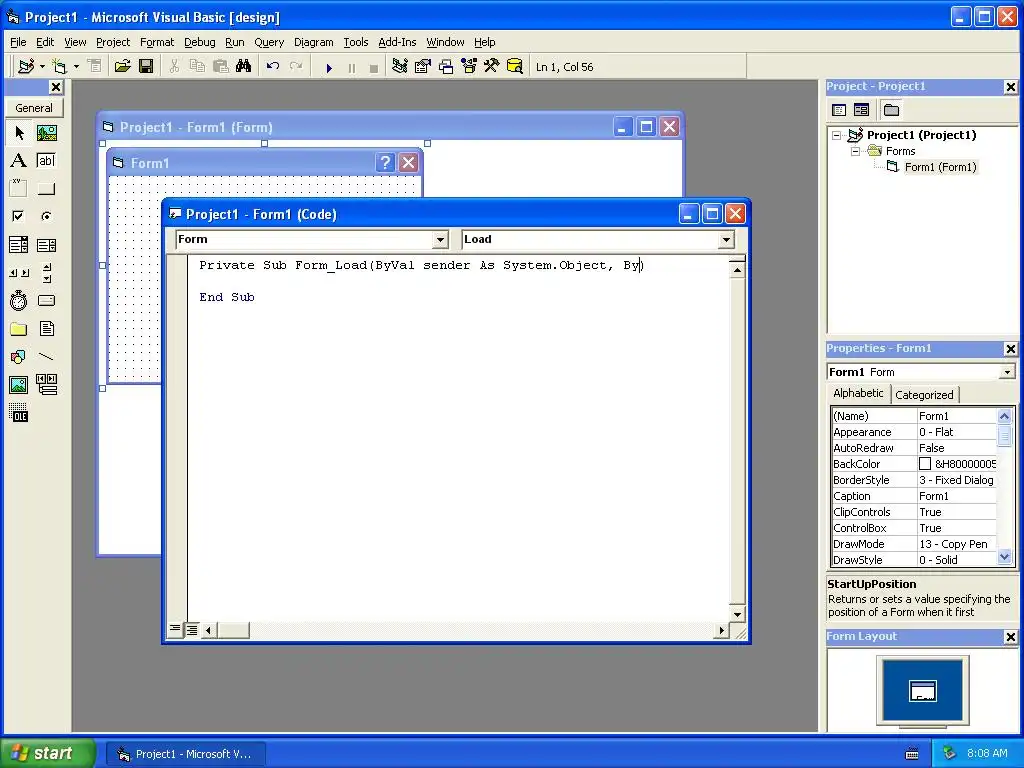Open Add Form dropdown arrow
The height and width of the screenshot is (768, 1024).
pyautogui.click(x=76, y=67)
